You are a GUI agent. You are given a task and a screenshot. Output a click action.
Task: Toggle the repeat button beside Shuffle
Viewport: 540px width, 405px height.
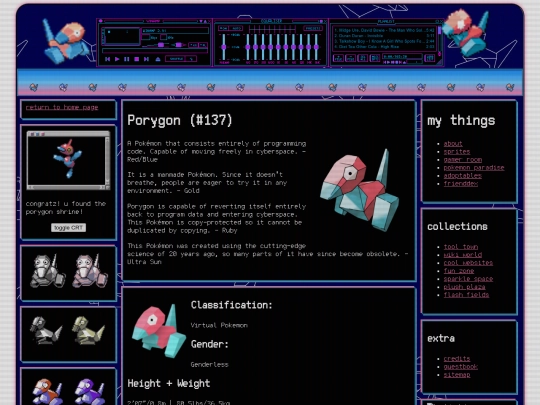click(191, 59)
